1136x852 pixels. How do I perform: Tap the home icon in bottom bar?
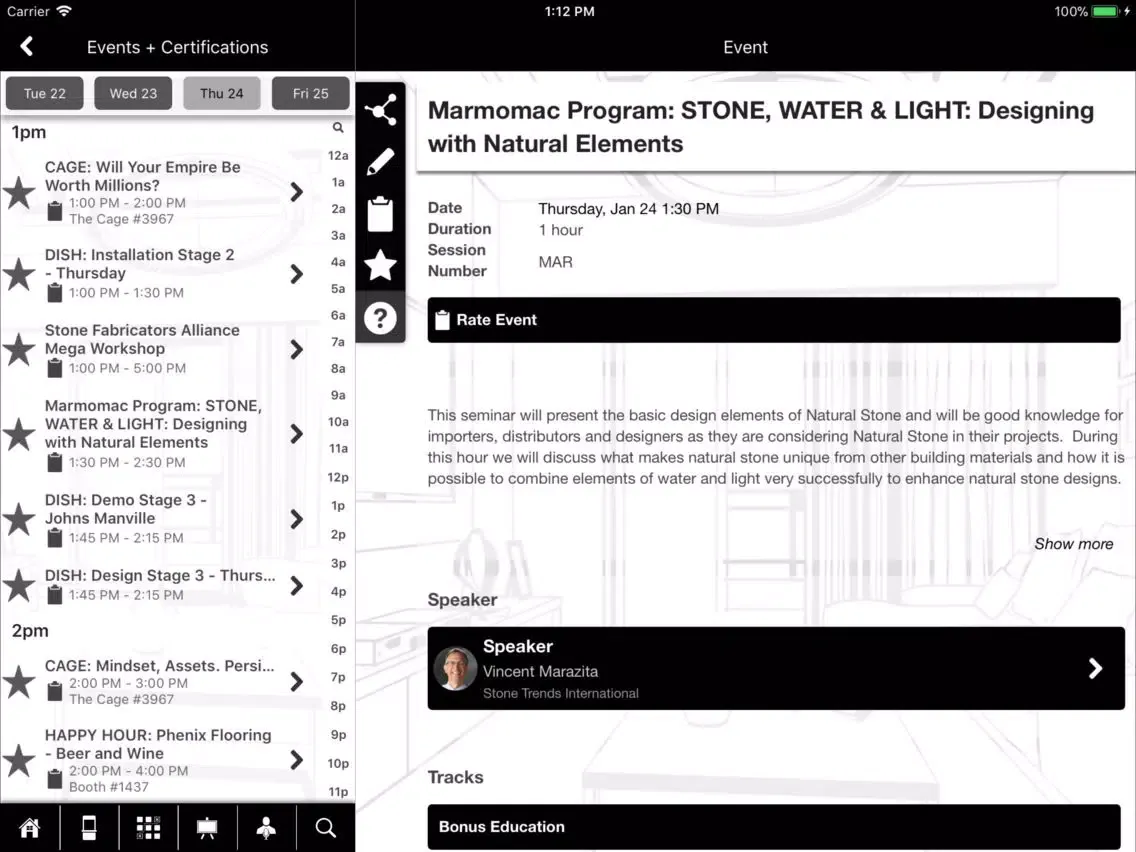(x=30, y=827)
